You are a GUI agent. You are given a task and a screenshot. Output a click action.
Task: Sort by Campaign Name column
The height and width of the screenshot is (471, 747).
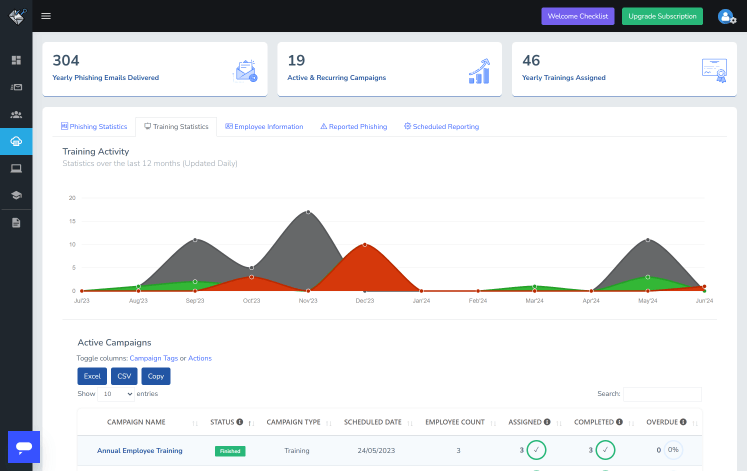coord(136,422)
